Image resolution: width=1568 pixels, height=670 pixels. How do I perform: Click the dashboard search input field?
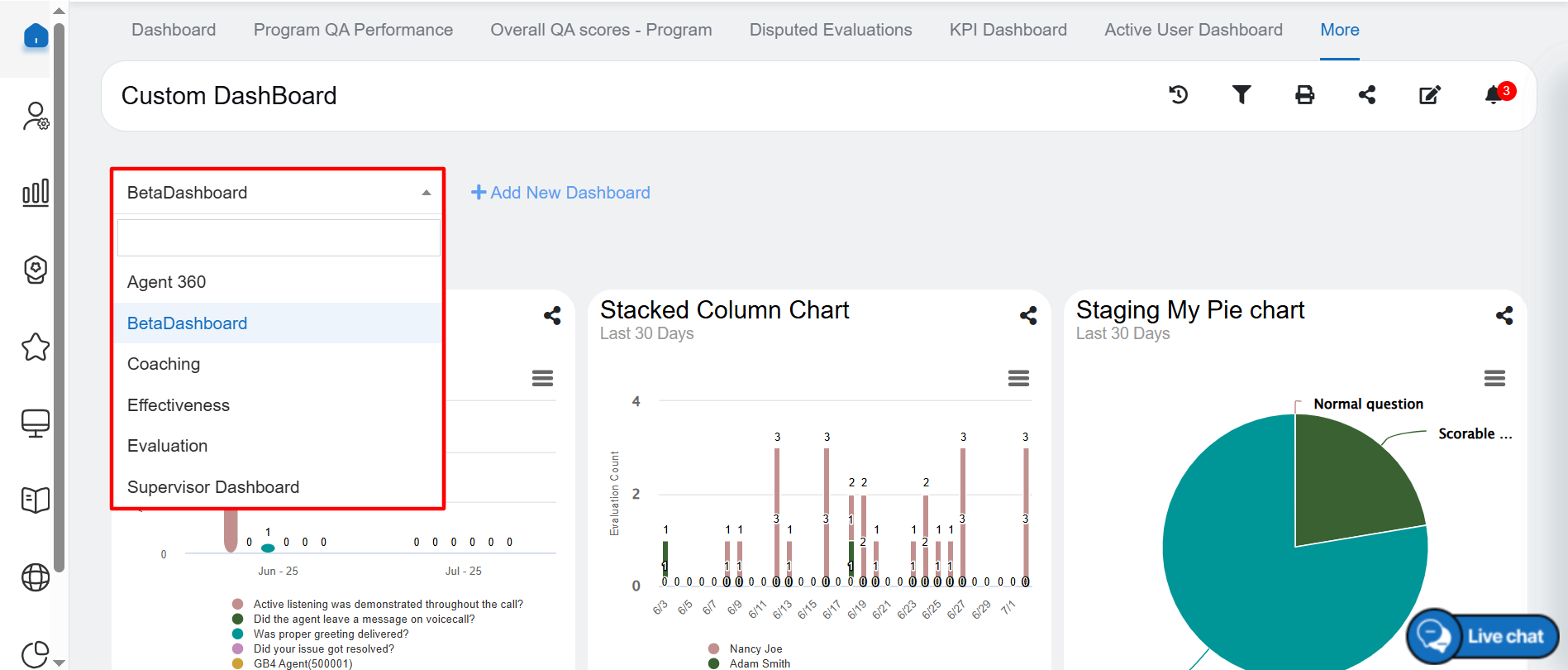point(279,238)
